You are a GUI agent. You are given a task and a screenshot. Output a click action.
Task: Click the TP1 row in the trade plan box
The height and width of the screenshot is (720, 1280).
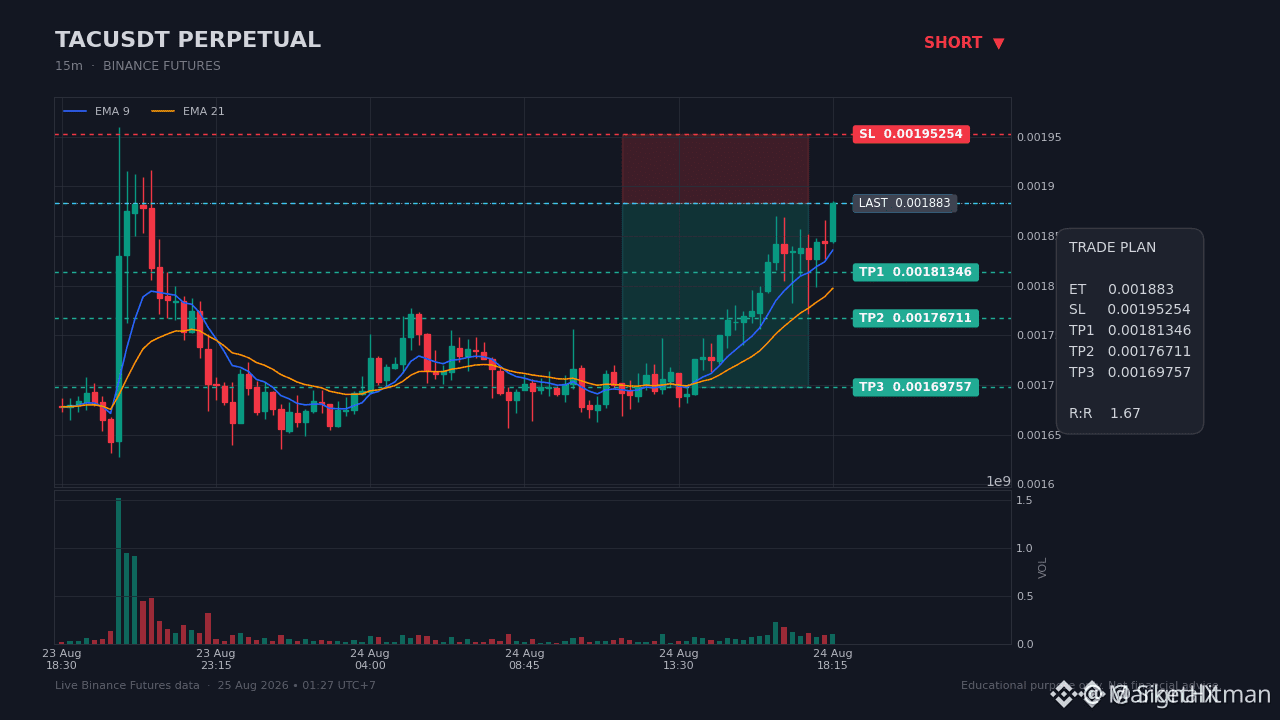(x=1130, y=331)
